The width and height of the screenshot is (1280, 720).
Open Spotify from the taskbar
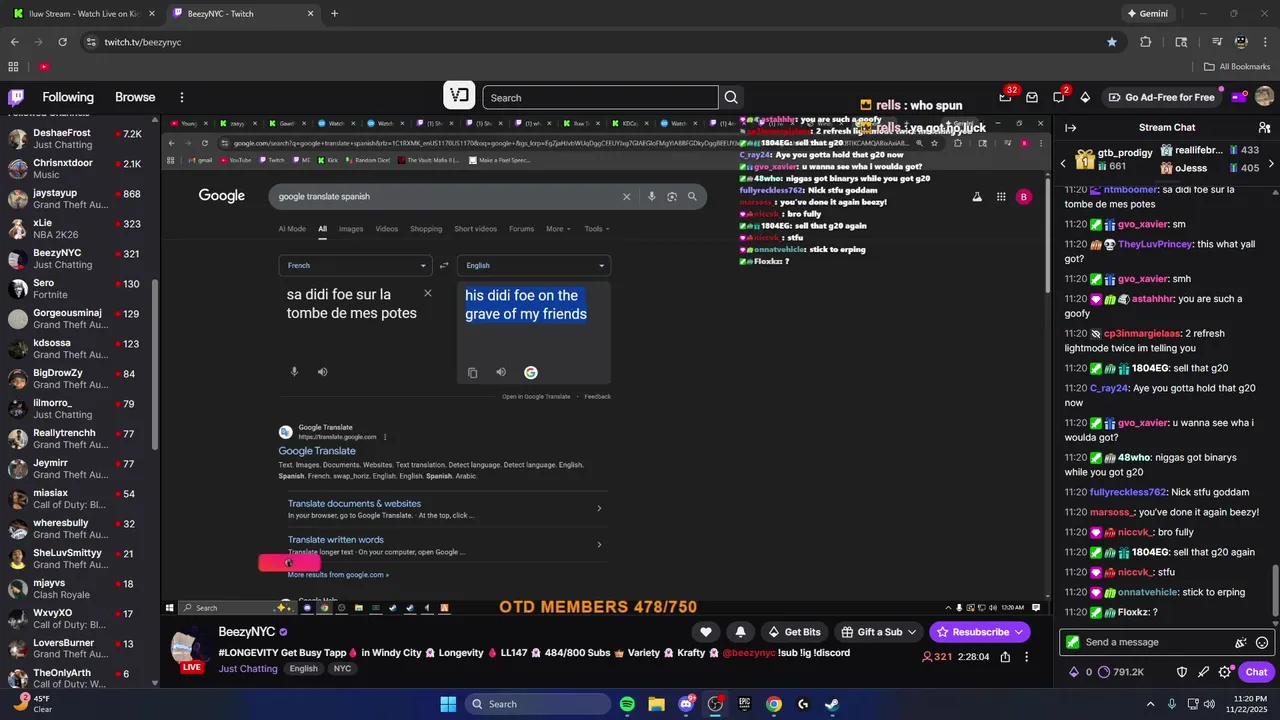pyautogui.click(x=627, y=704)
